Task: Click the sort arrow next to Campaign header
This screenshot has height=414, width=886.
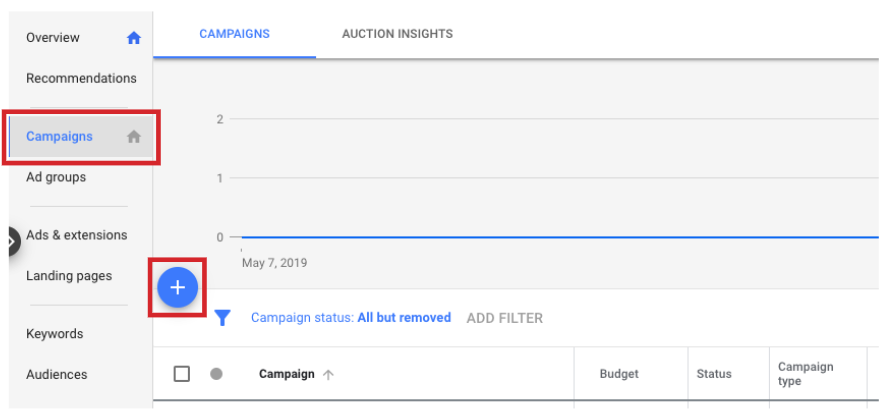Action: pos(329,375)
